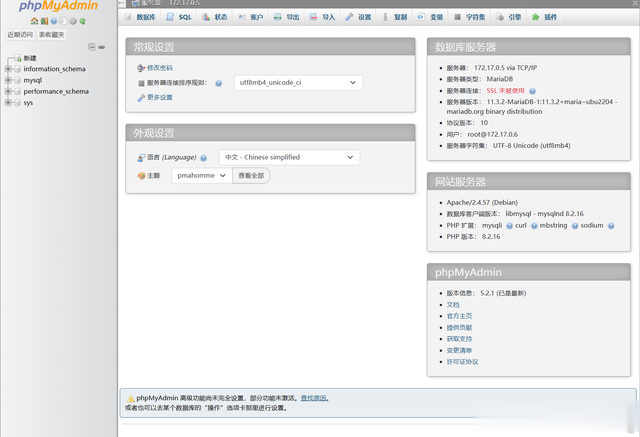Screen dimensions: 640x437
Task: Click the 近期访问 button
Action: pos(20,35)
